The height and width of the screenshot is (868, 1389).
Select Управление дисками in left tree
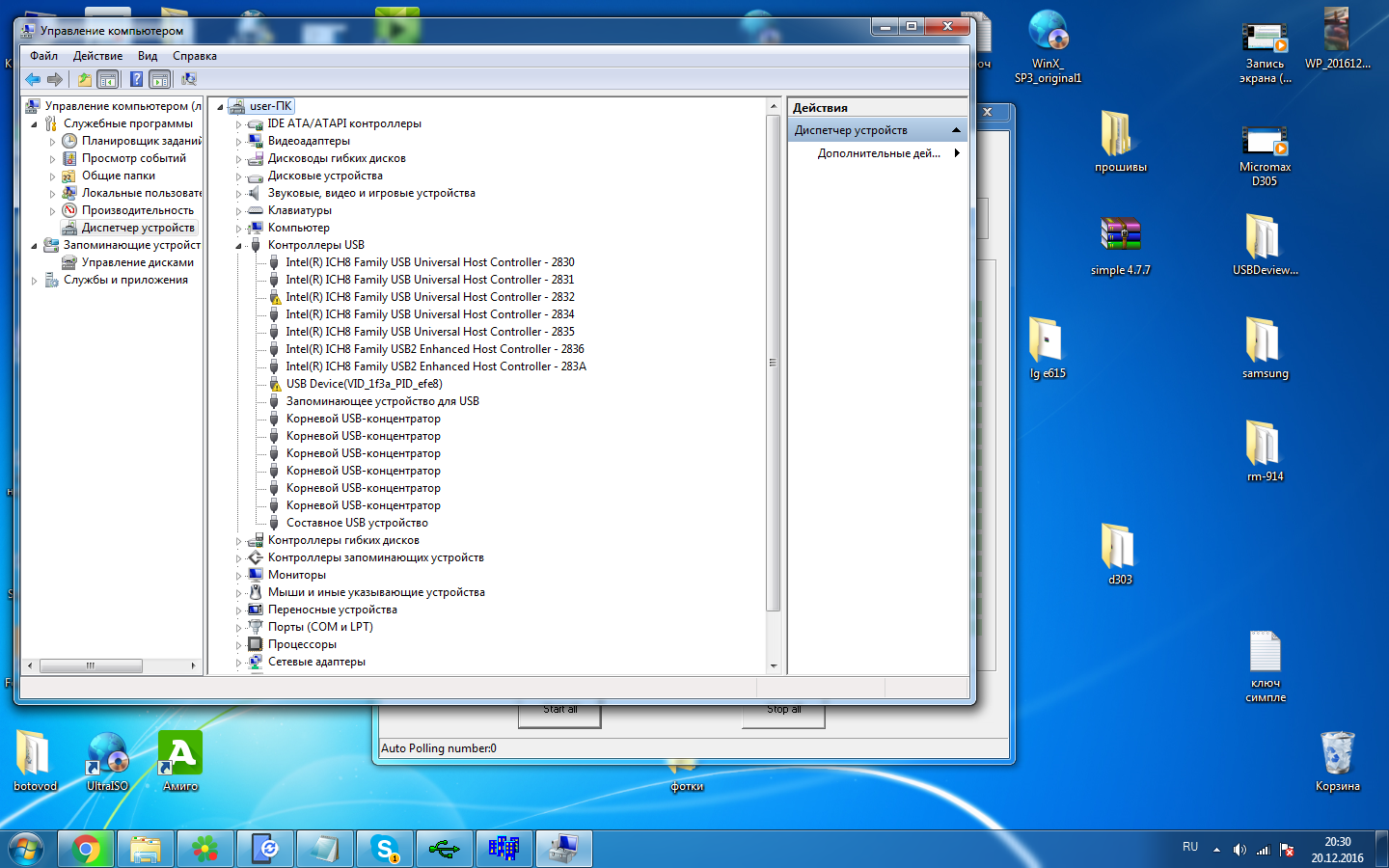137,262
